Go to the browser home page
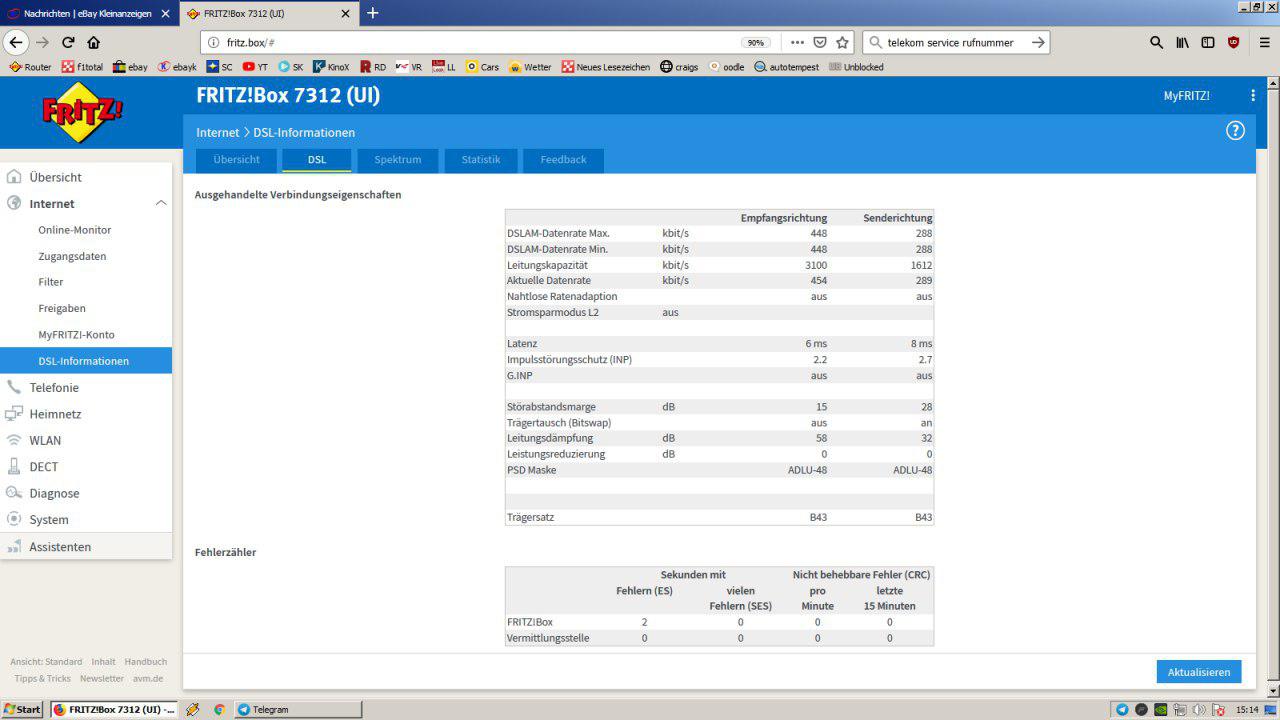 (94, 42)
